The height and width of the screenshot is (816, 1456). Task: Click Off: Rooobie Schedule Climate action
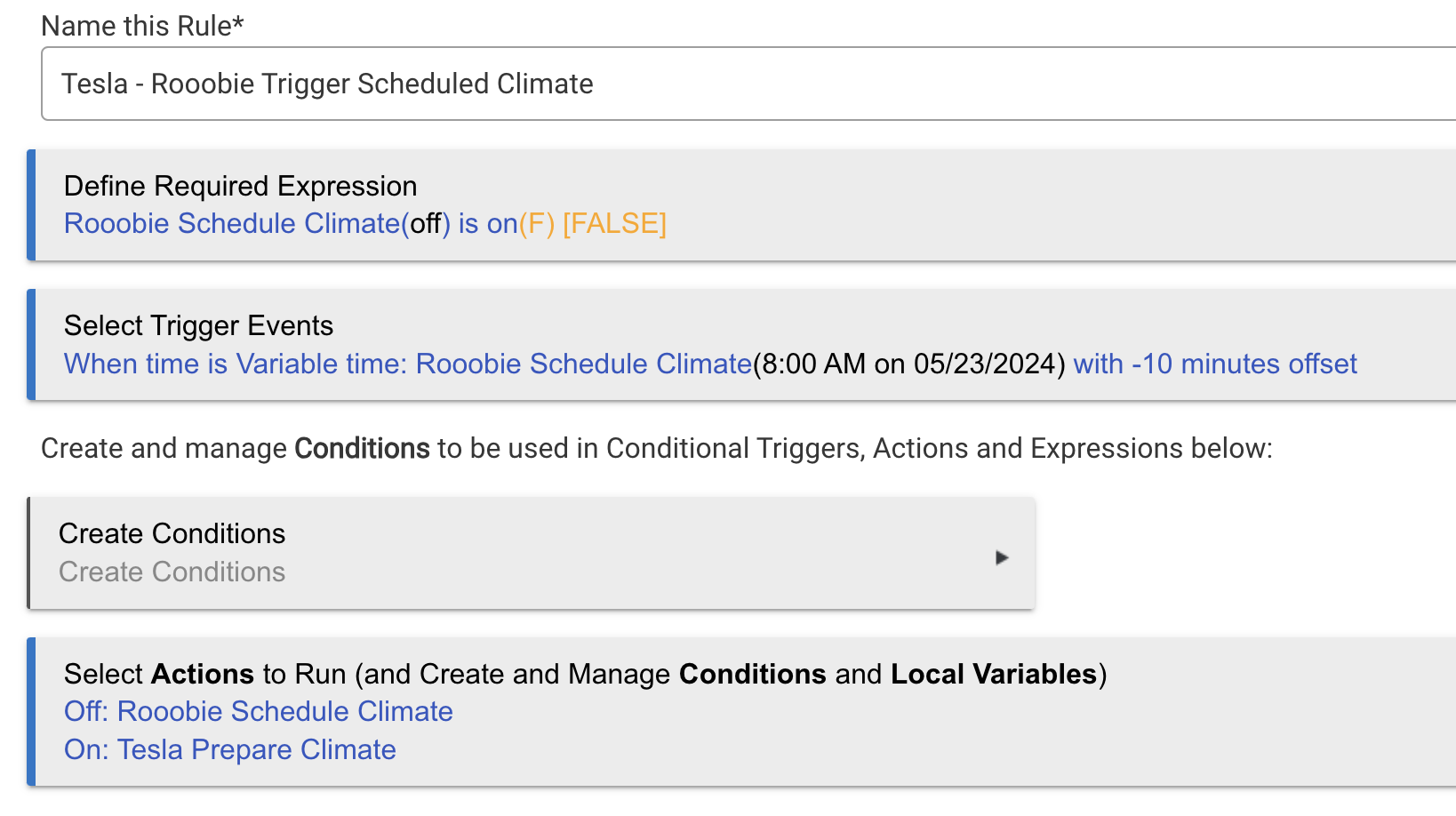click(259, 711)
